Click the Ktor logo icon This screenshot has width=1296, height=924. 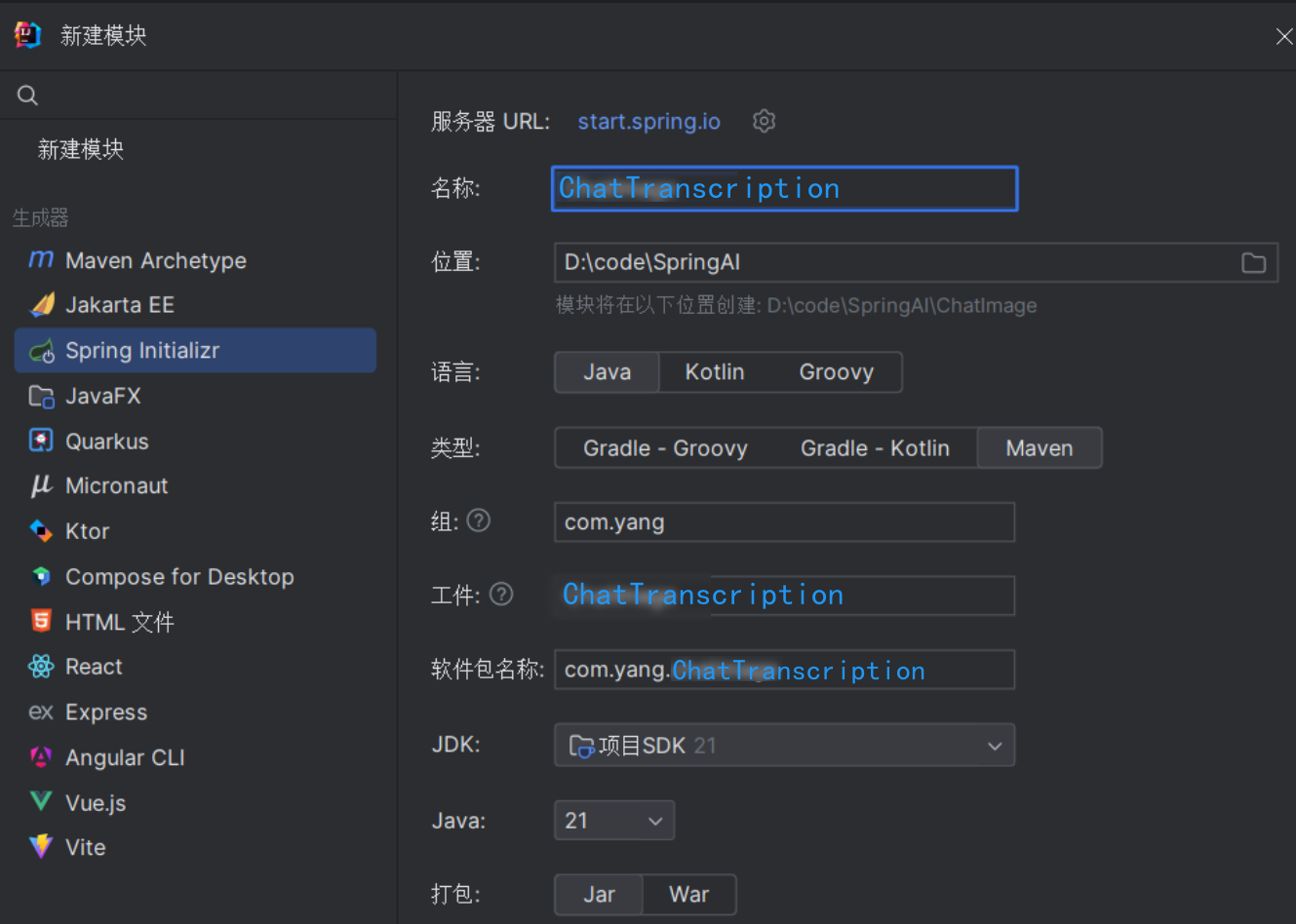[x=41, y=531]
